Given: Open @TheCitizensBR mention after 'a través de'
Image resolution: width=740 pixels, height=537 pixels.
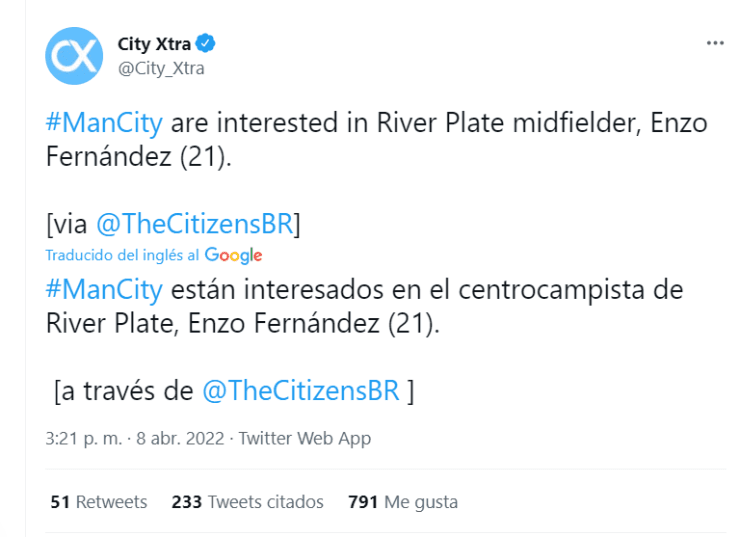Looking at the screenshot, I should [300, 391].
